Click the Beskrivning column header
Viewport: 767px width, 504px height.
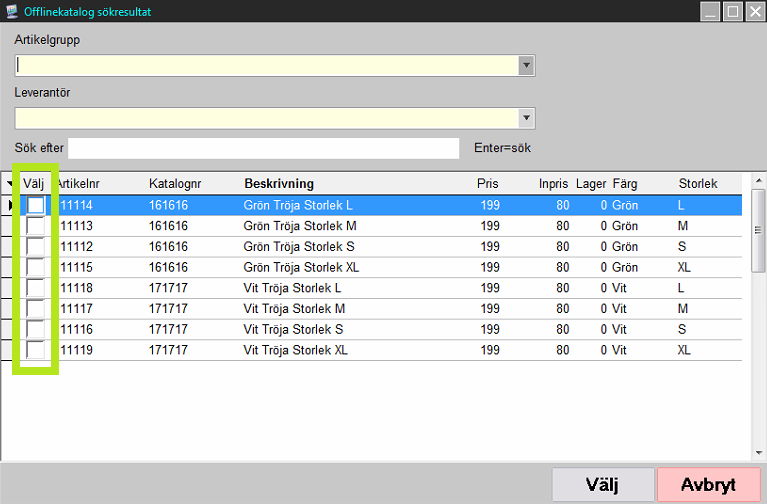pos(279,184)
